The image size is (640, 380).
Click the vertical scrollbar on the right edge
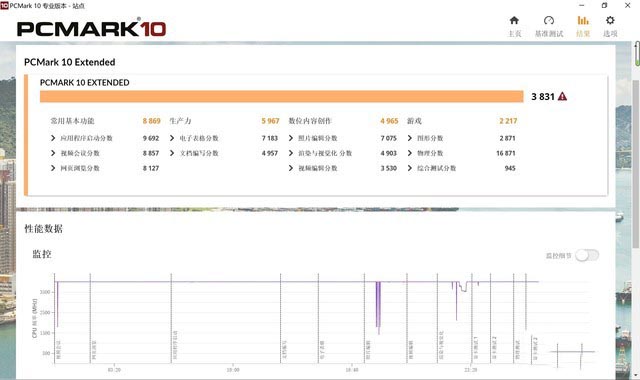(636, 163)
